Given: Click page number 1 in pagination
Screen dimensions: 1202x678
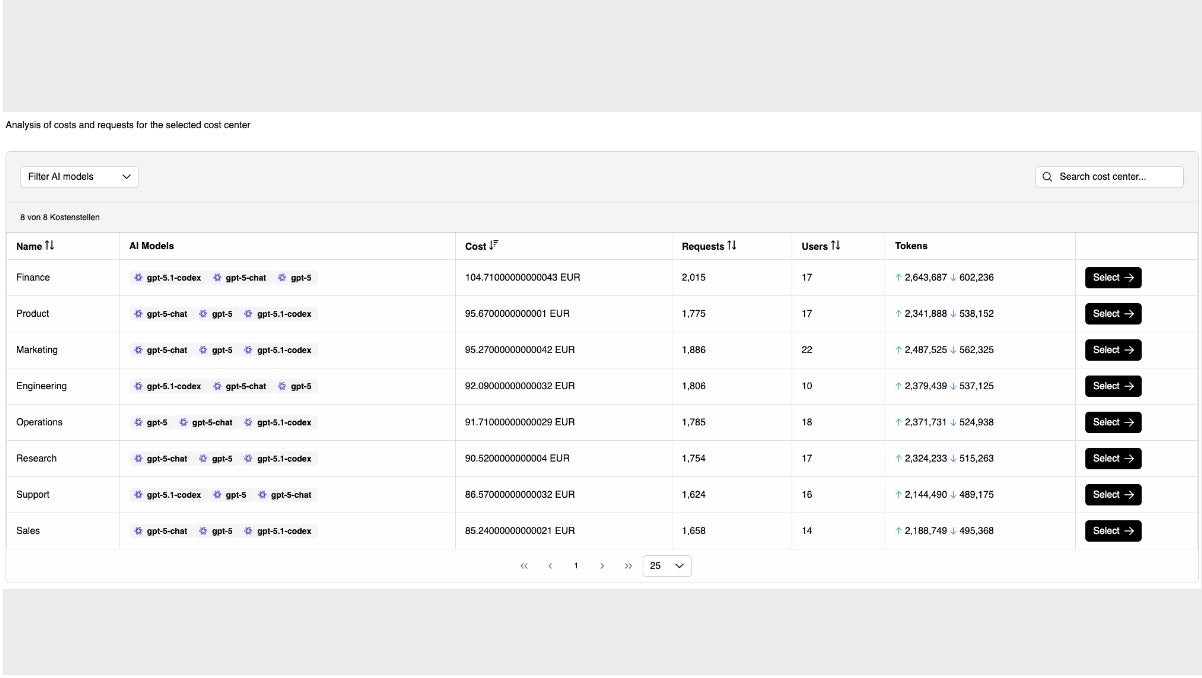Looking at the screenshot, I should click(x=576, y=566).
